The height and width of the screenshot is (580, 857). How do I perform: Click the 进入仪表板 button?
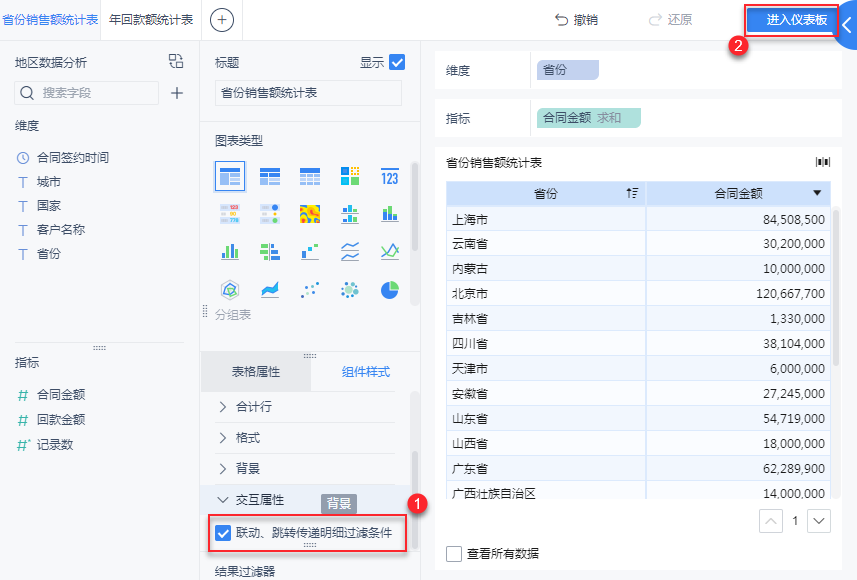(791, 20)
